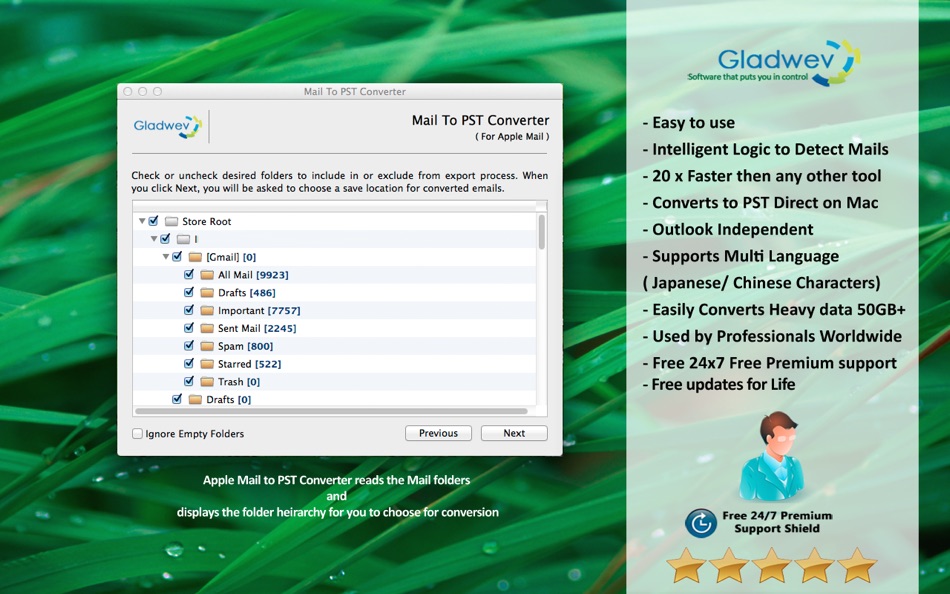The width and height of the screenshot is (950, 594).
Task: Select the [Gmail] [0] label
Action: coord(231,257)
